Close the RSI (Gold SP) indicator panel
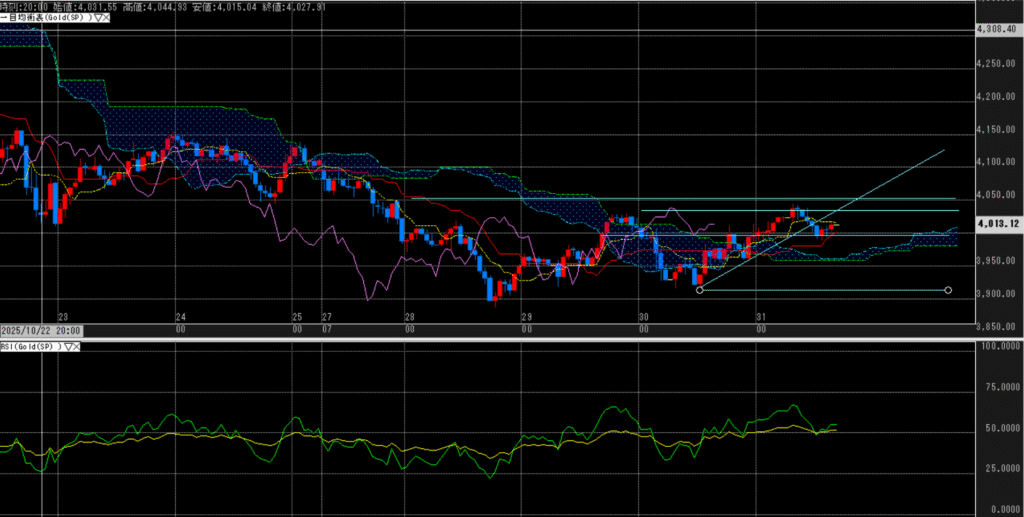This screenshot has height=517, width=1024. point(78,346)
